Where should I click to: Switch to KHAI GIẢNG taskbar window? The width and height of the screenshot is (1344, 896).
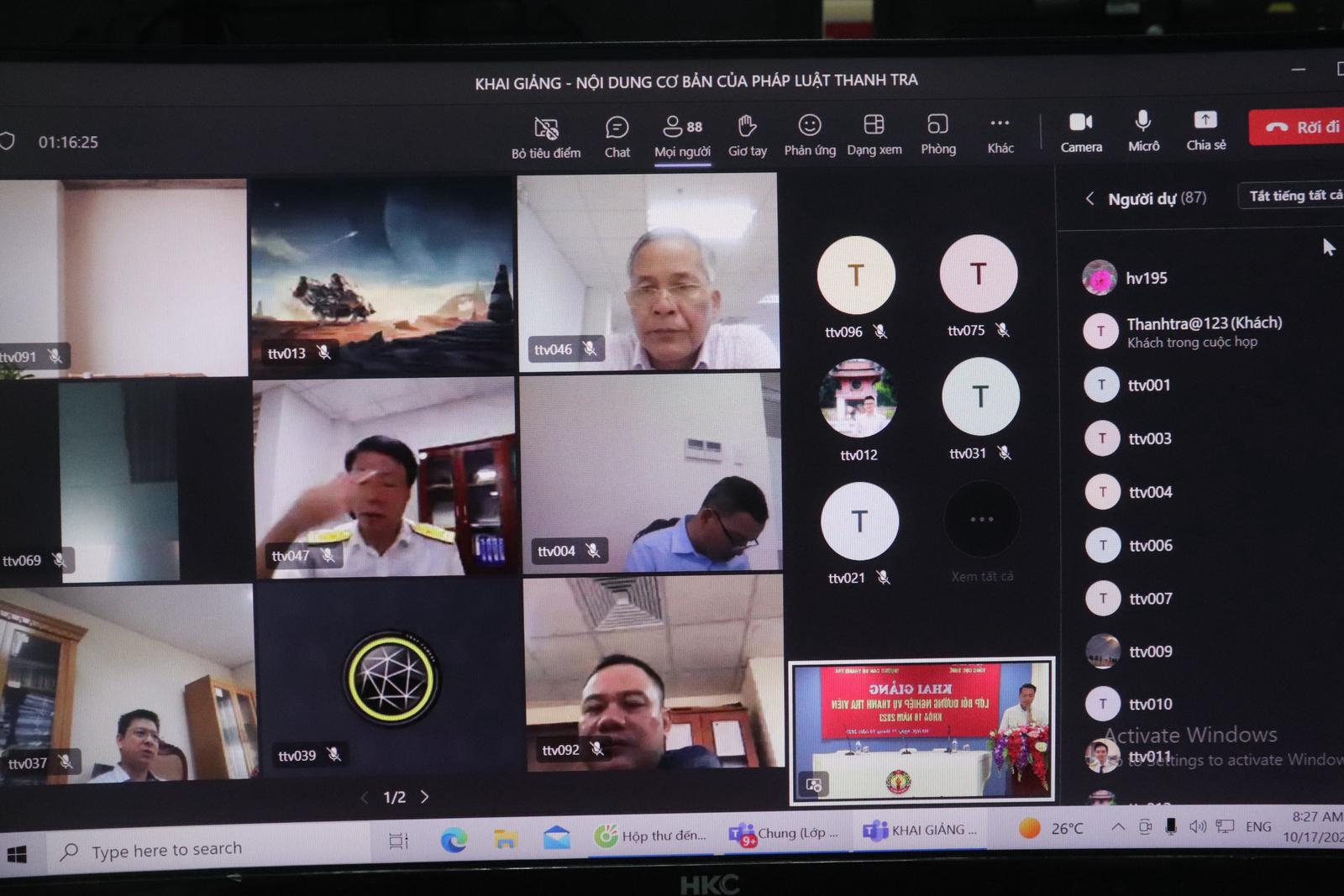921,831
